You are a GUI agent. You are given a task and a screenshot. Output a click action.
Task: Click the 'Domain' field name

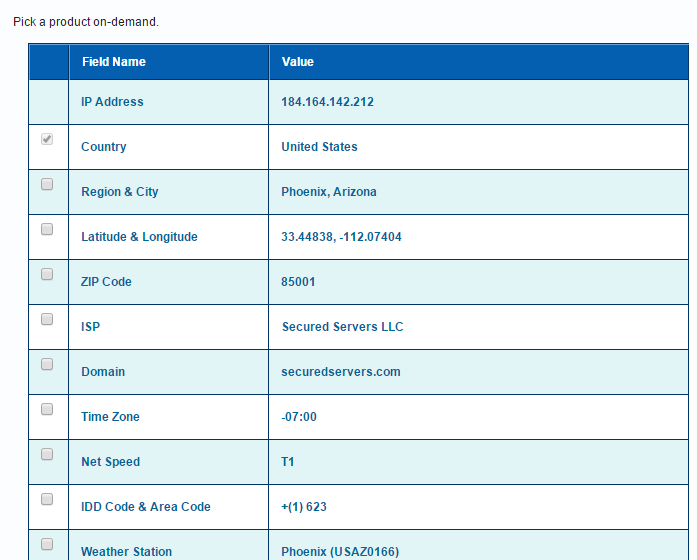click(x=103, y=372)
